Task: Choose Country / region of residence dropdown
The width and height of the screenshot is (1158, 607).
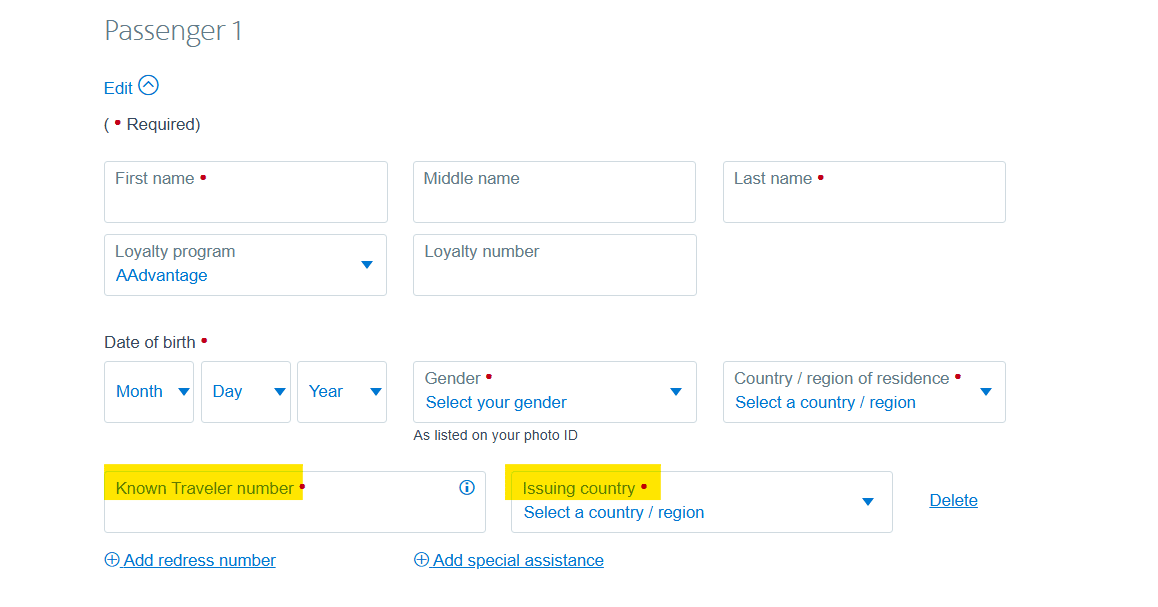Action: tap(864, 392)
